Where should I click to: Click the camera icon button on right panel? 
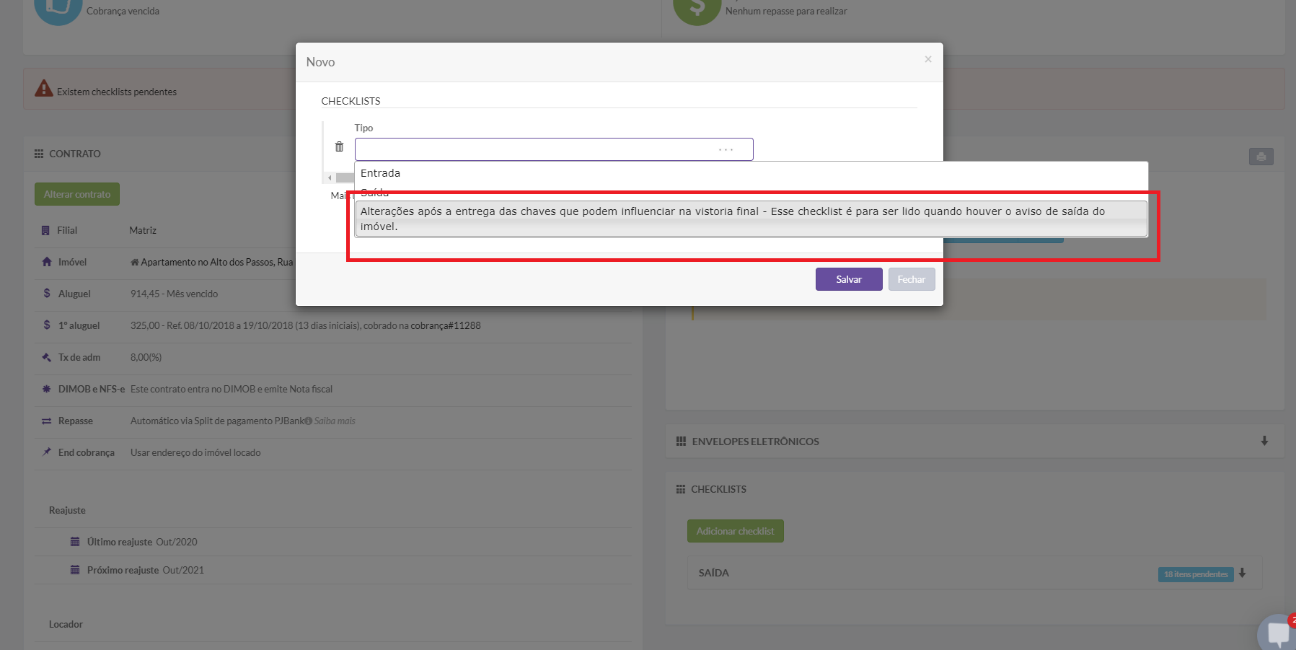coord(1260,157)
